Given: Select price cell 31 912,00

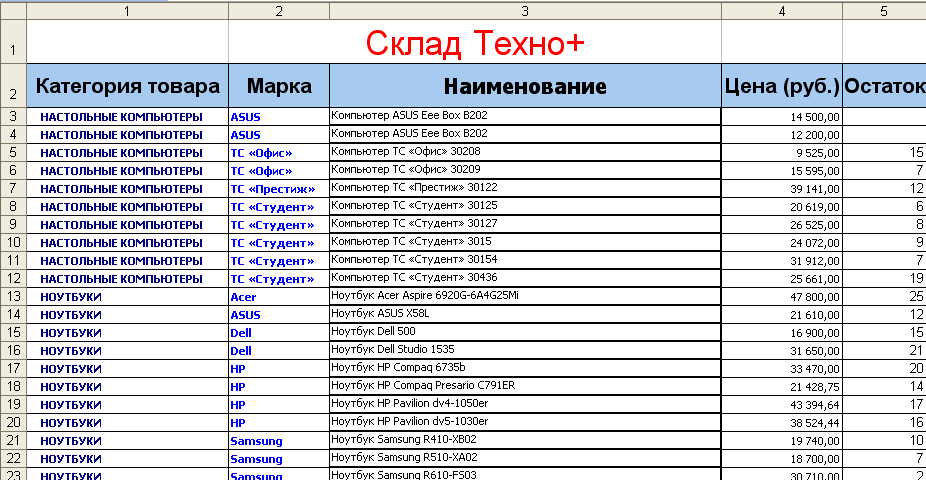Looking at the screenshot, I should (x=782, y=261).
